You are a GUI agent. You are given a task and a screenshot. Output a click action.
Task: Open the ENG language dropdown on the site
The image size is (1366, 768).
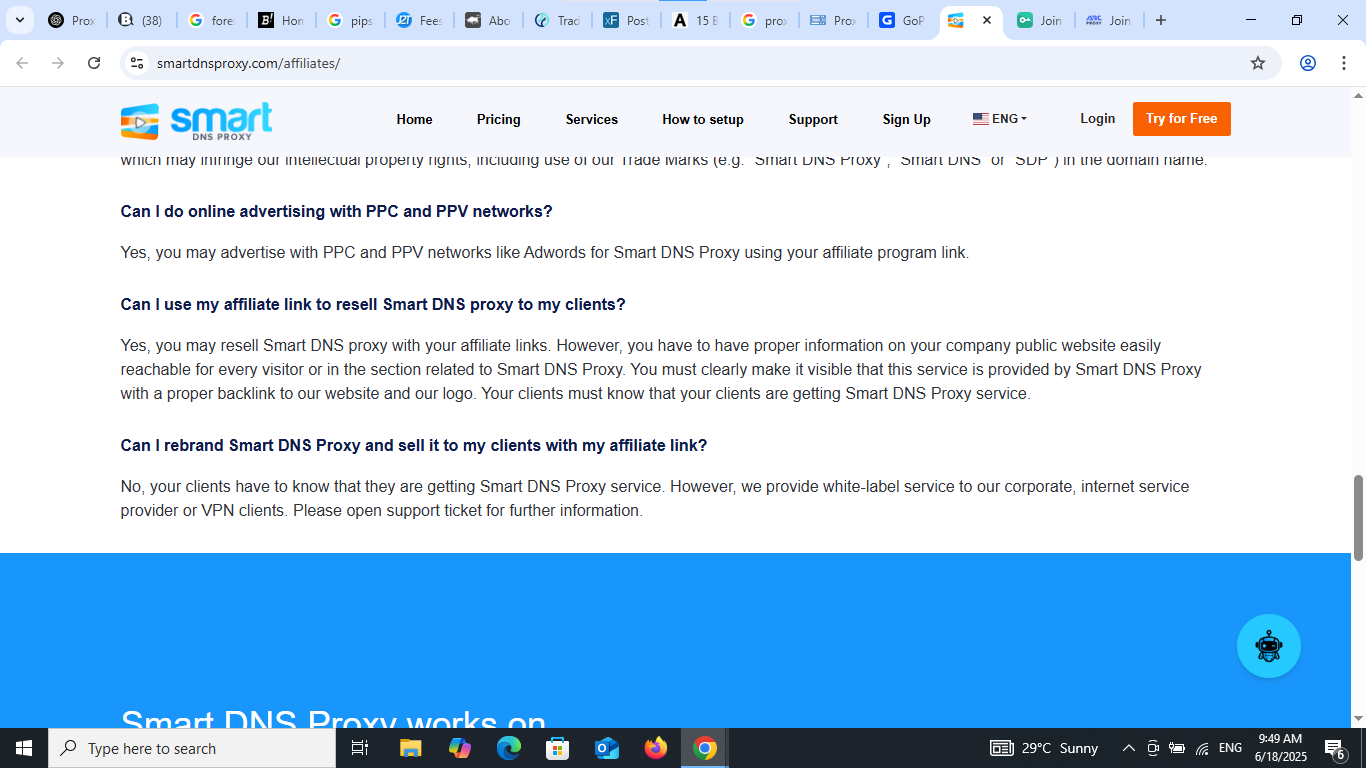[1000, 118]
